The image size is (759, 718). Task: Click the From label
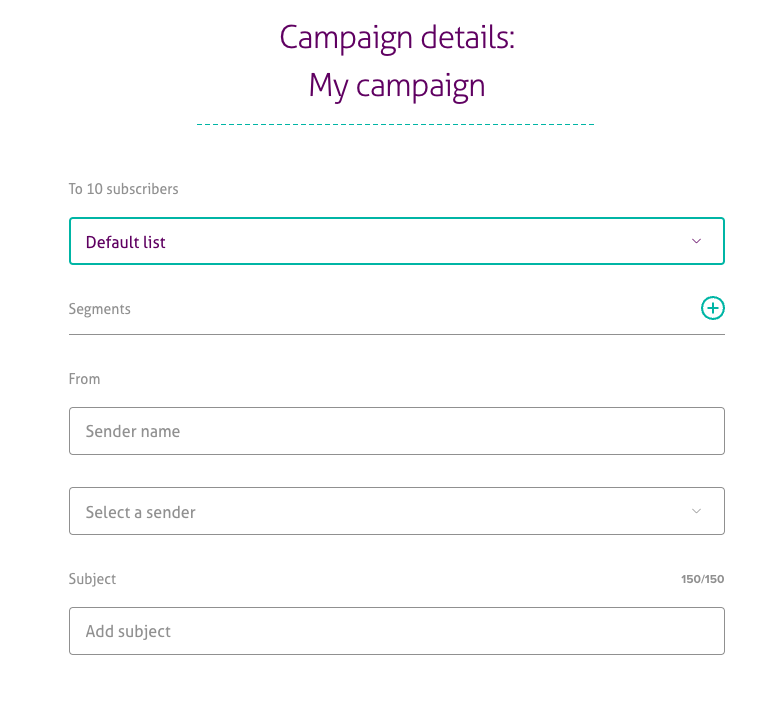pyautogui.click(x=84, y=379)
